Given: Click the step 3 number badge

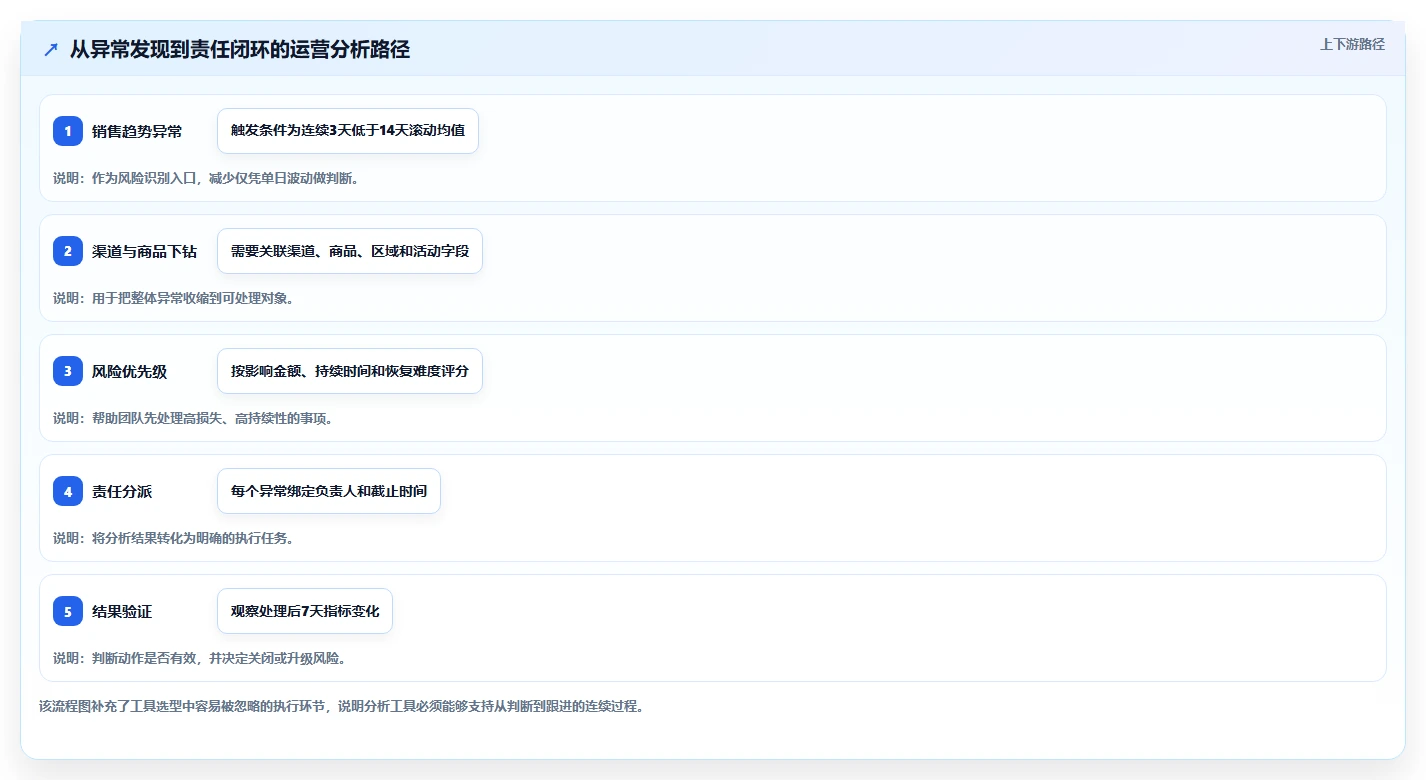Looking at the screenshot, I should tap(68, 371).
